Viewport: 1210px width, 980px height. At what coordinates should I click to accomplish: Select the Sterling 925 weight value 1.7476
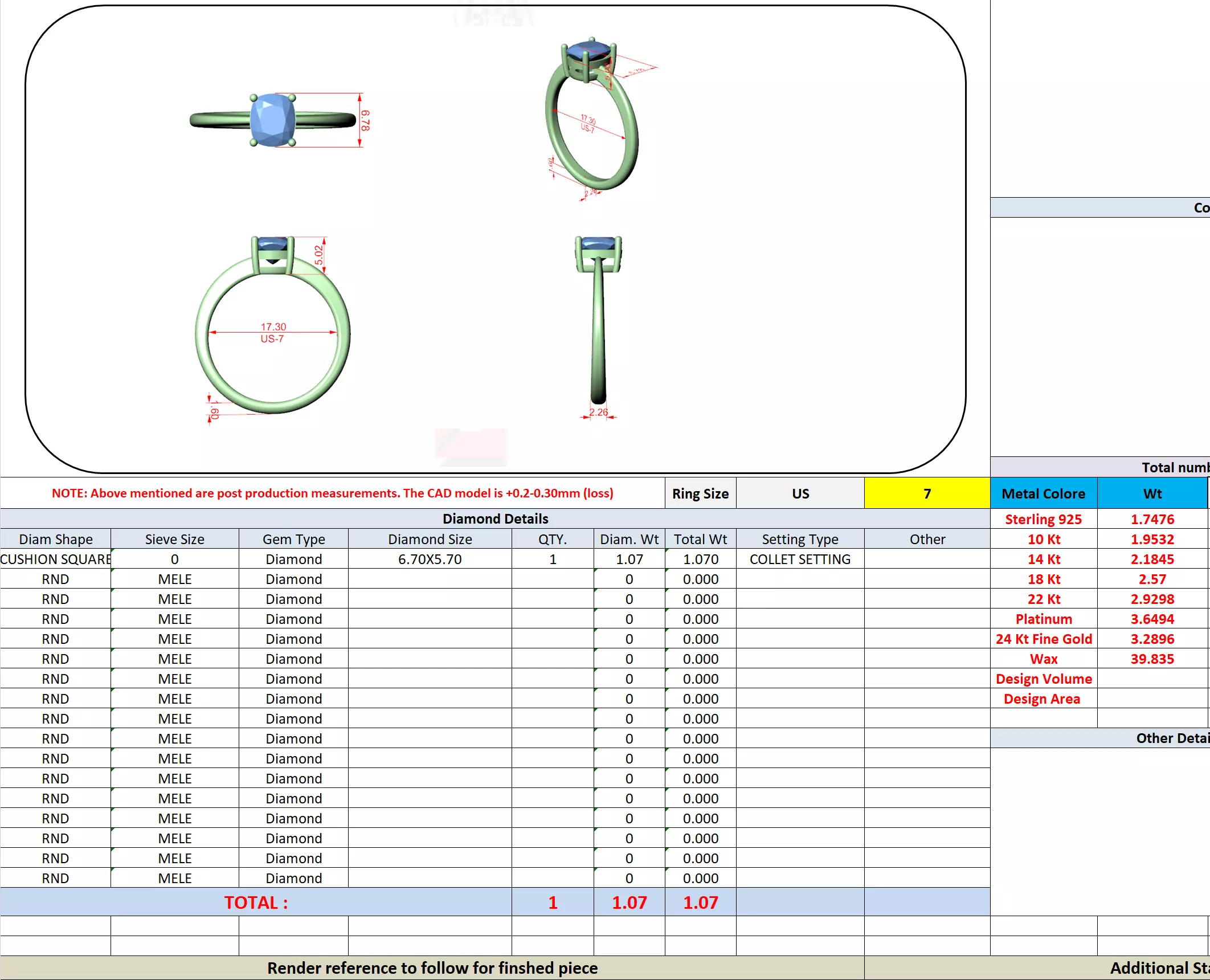tap(1152, 519)
